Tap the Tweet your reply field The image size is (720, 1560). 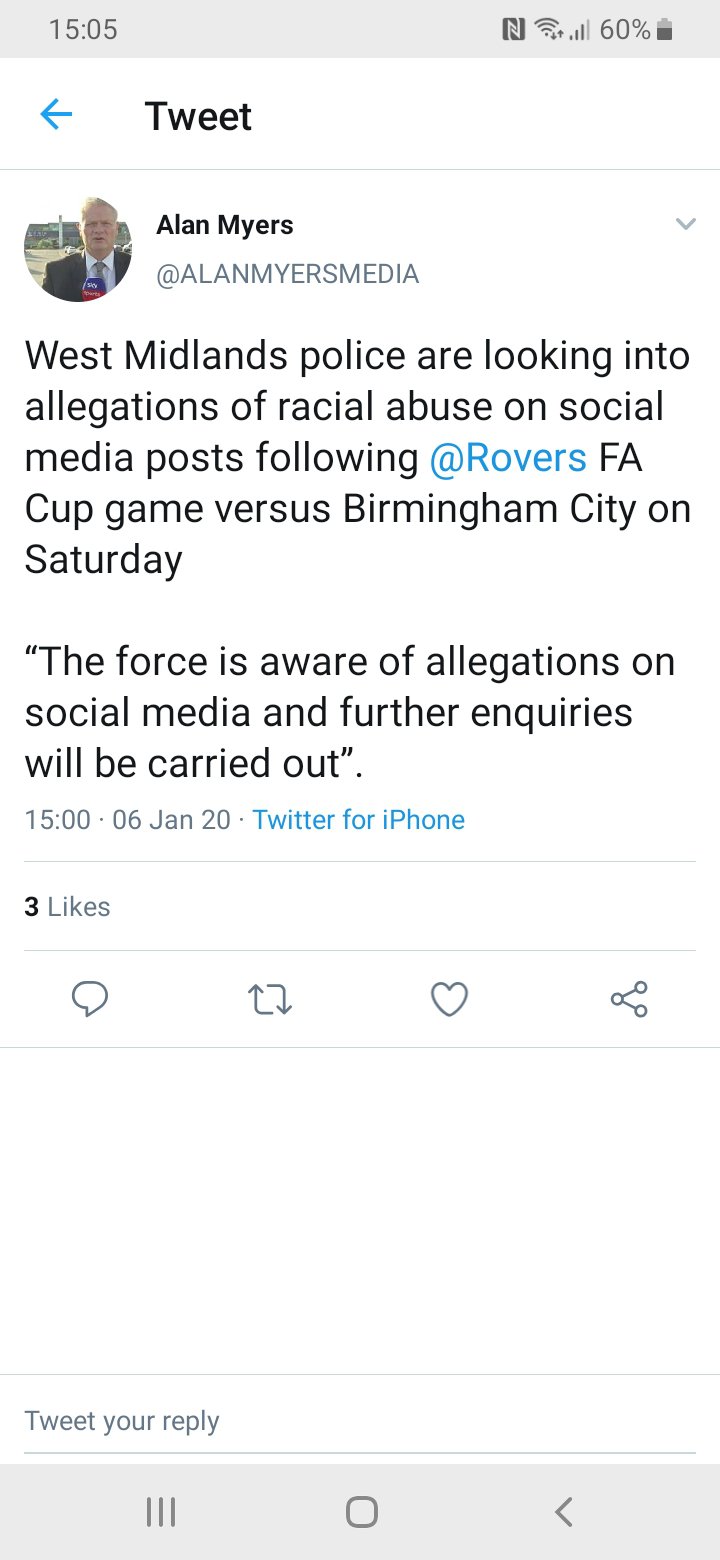click(360, 1421)
